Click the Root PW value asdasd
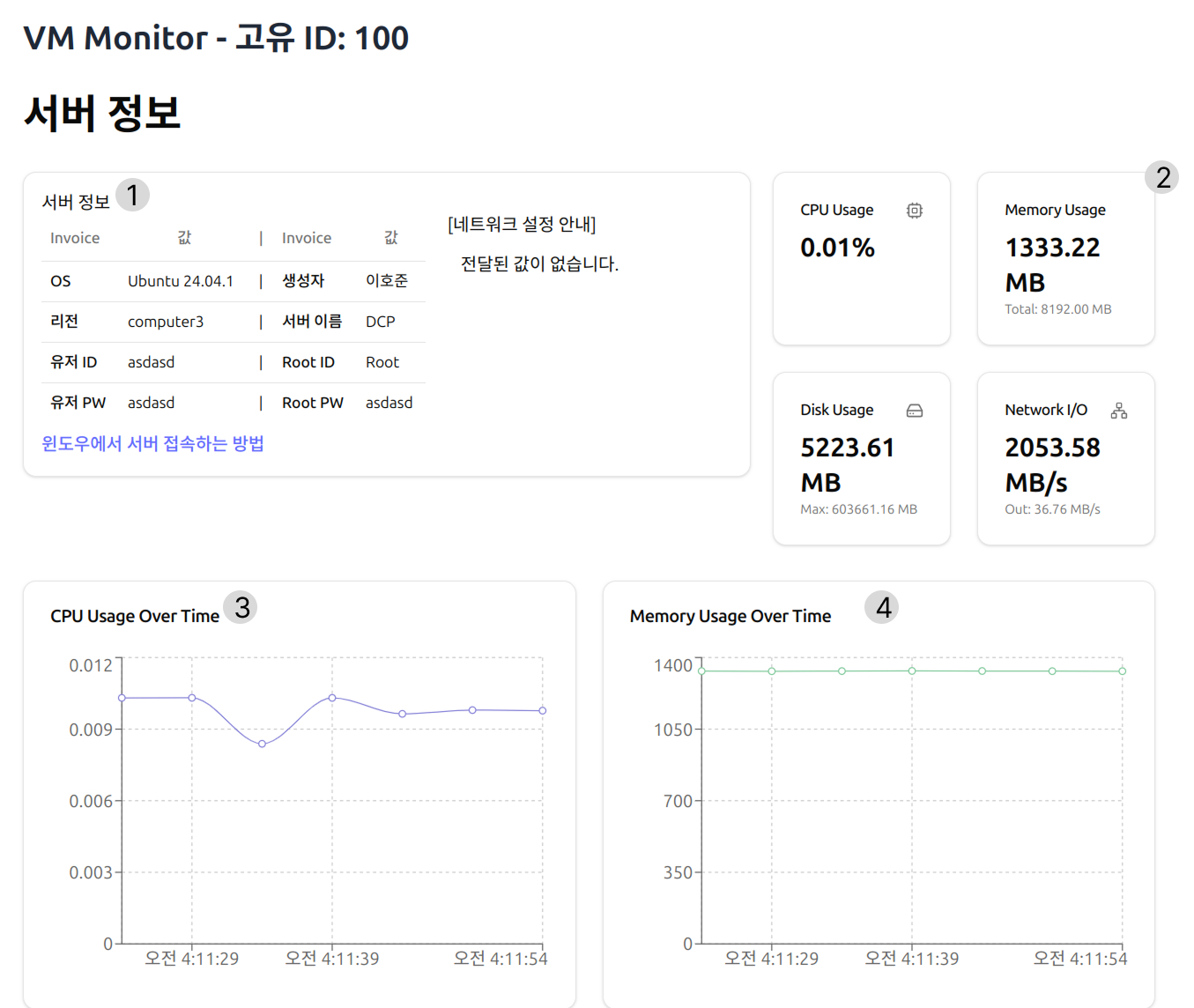The width and height of the screenshot is (1194, 1008). 389,403
